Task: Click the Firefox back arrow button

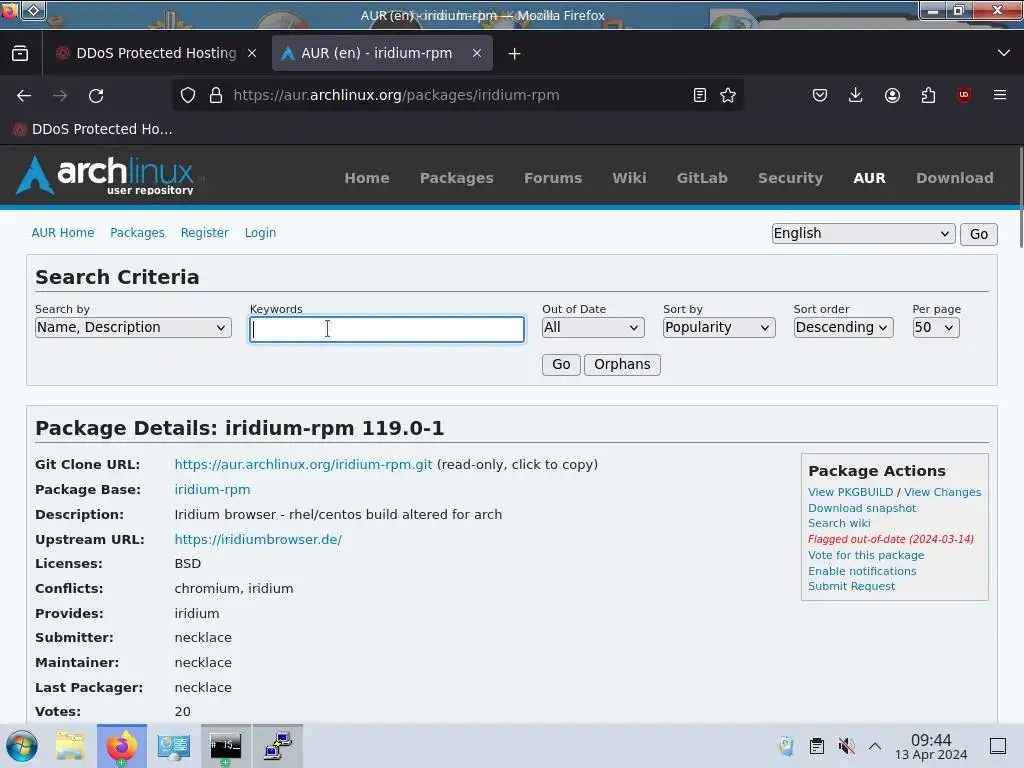Action: point(24,95)
